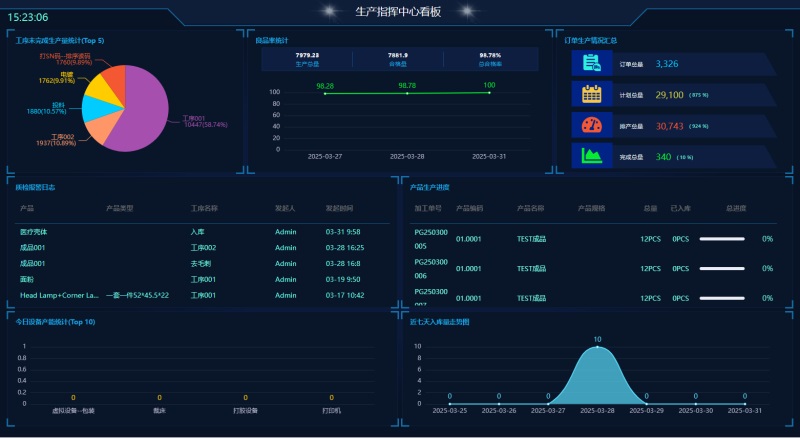Click progress bar for work order PG250300005
Screen dimensions: 800x442
[x=728, y=239]
